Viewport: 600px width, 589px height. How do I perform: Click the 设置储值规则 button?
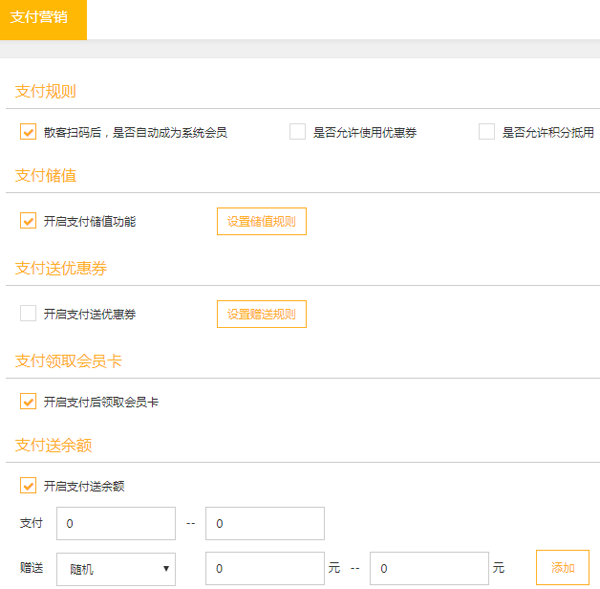pyautogui.click(x=261, y=222)
